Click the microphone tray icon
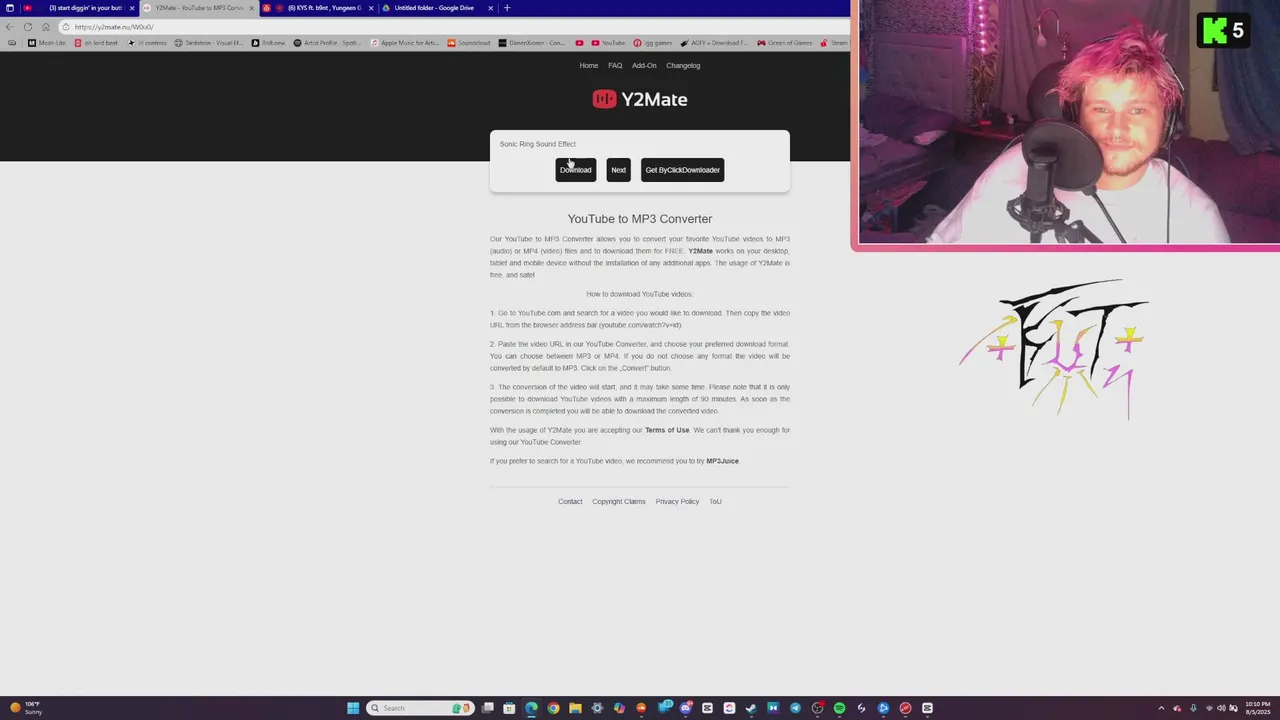The image size is (1280, 720). coord(1193,708)
